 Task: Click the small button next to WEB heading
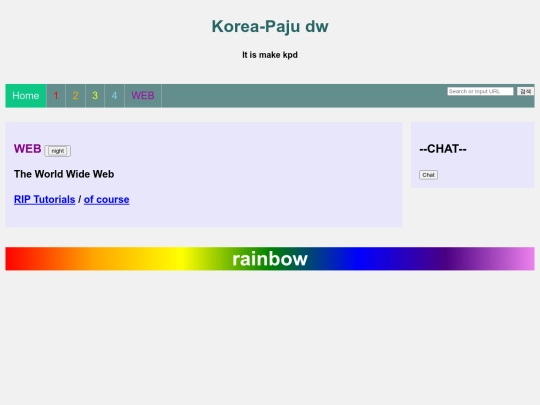click(58, 151)
